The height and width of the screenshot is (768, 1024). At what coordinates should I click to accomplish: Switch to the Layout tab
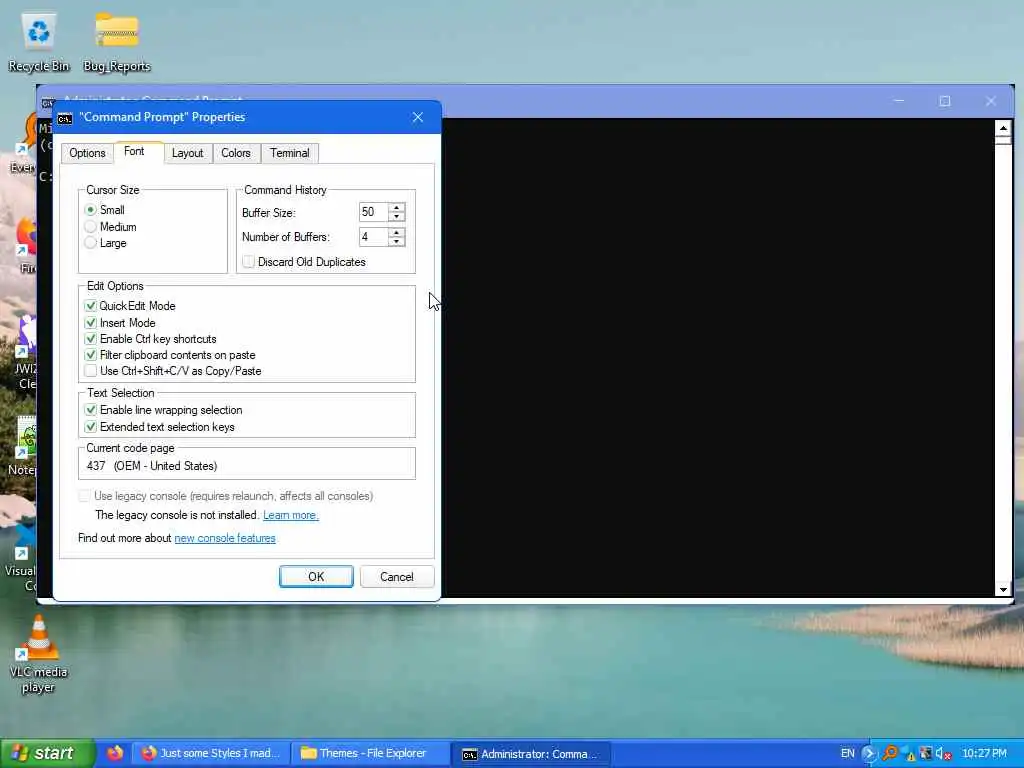pos(187,153)
